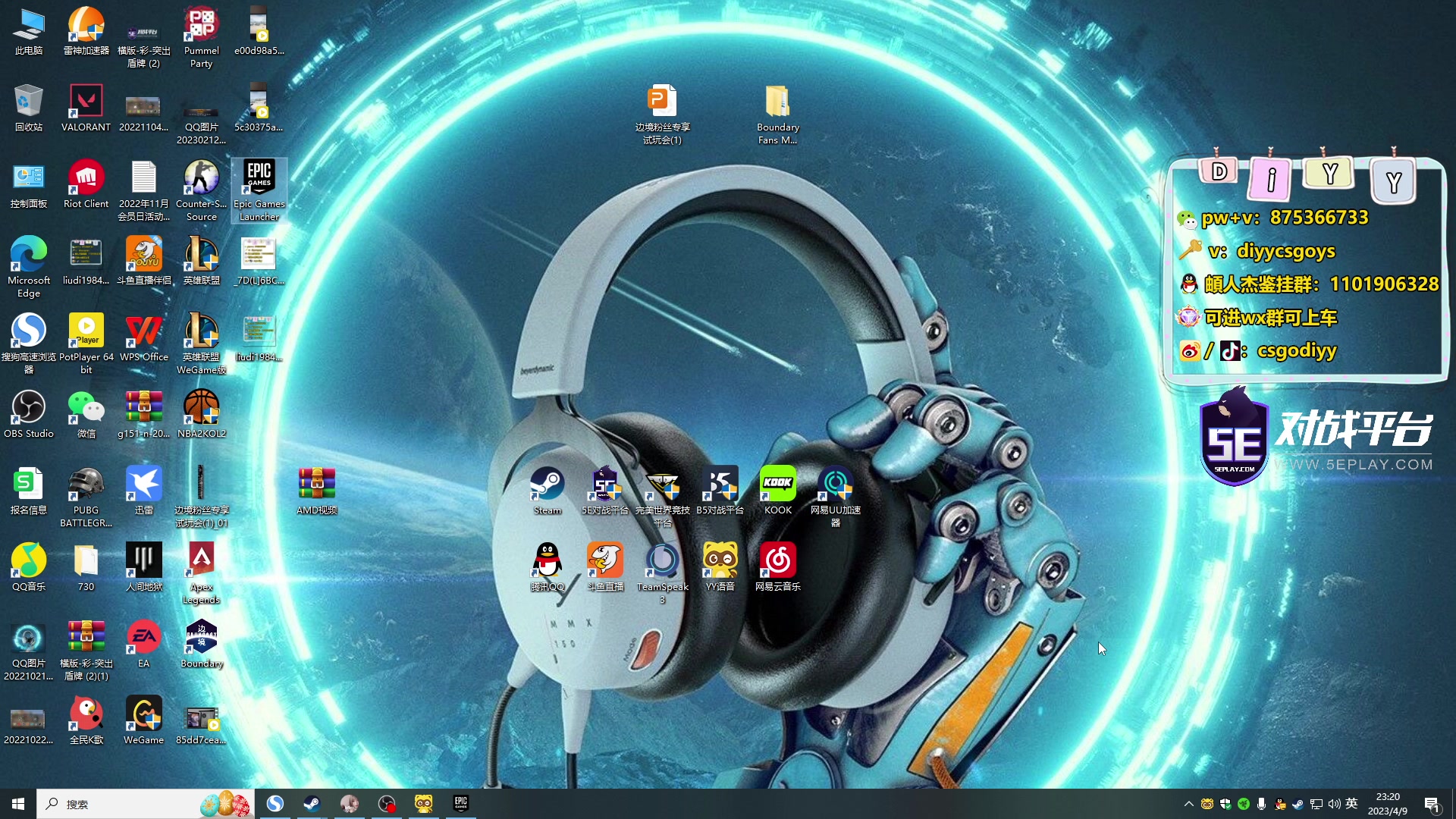Open the Steam desktop shortcut
The width and height of the screenshot is (1456, 819).
[547, 490]
